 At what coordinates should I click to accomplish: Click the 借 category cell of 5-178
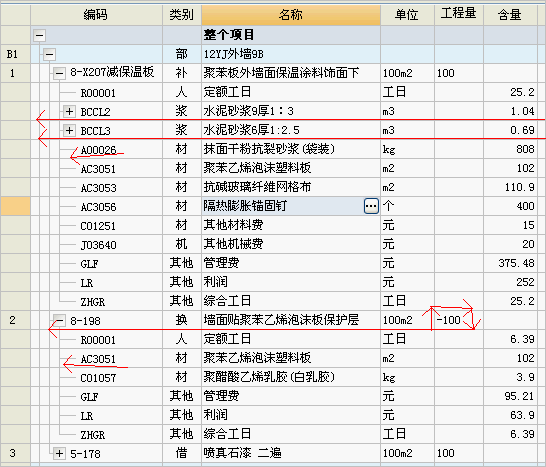(182, 453)
